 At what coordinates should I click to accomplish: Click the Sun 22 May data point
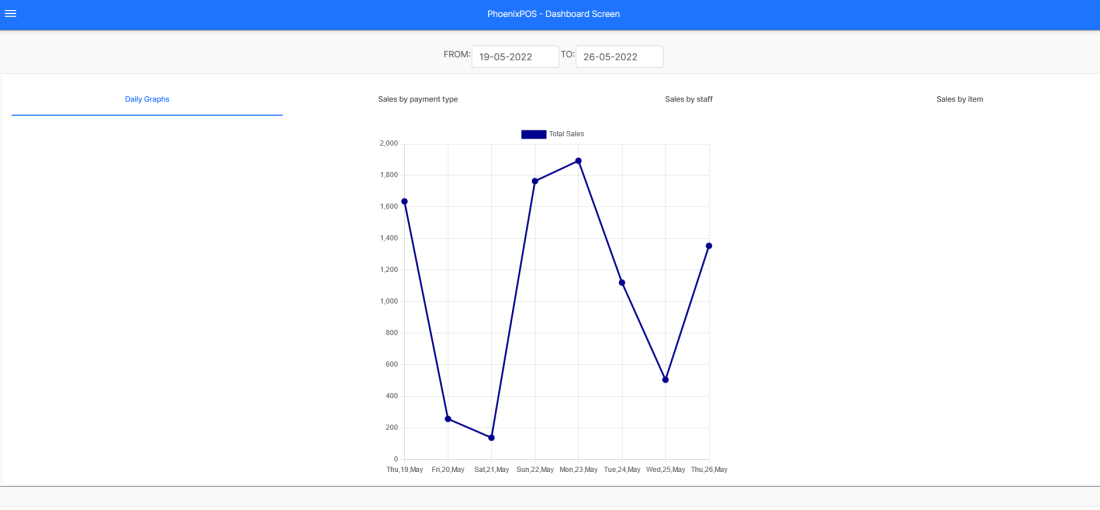point(535,181)
